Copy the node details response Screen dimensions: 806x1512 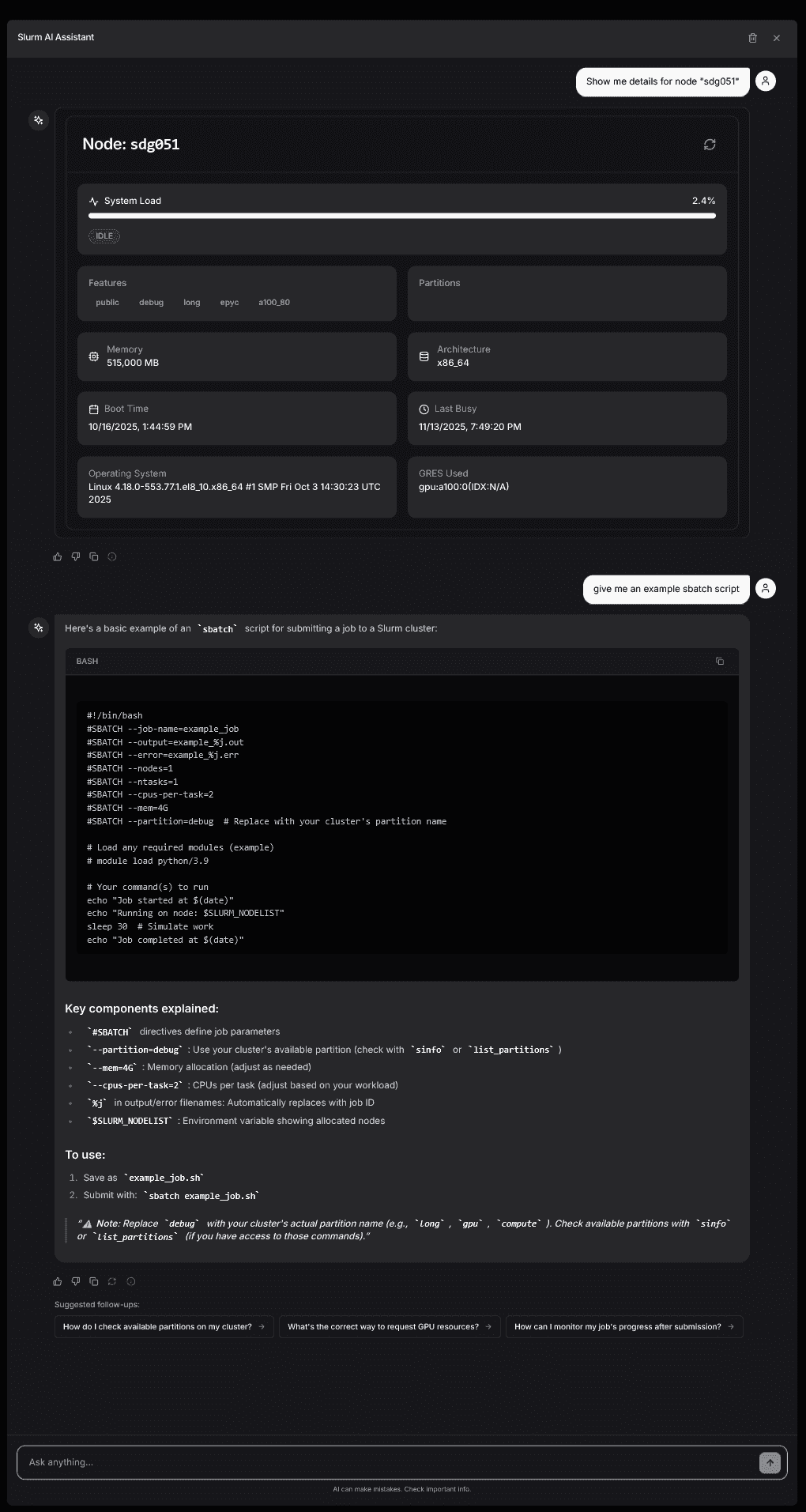tap(94, 556)
